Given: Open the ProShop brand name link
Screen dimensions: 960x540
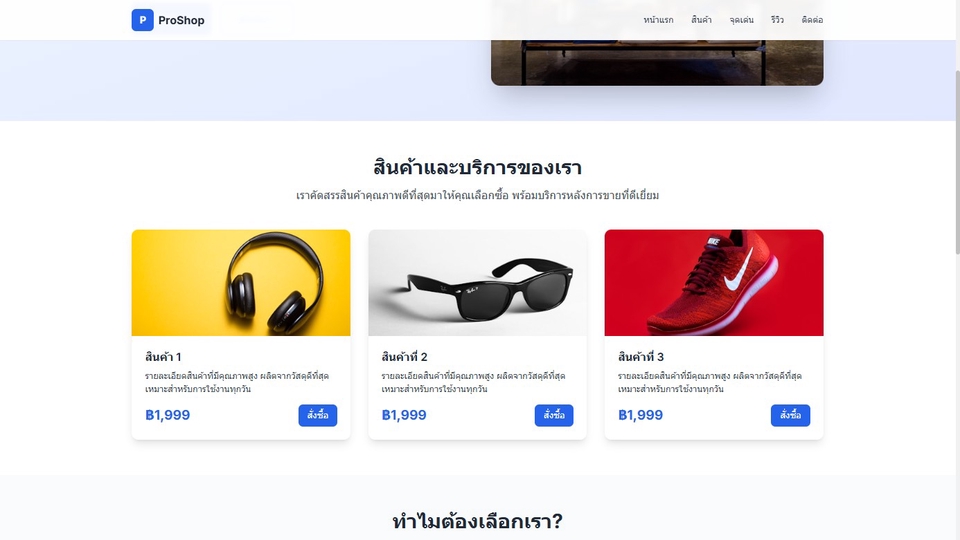Looking at the screenshot, I should 181,20.
